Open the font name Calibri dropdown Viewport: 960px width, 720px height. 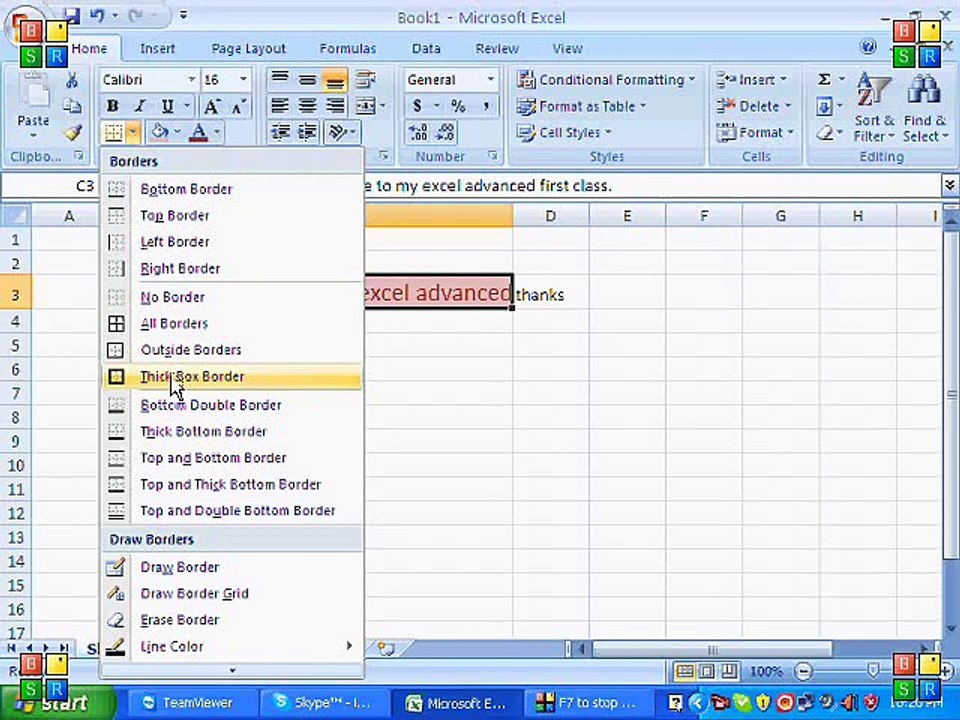[191, 80]
